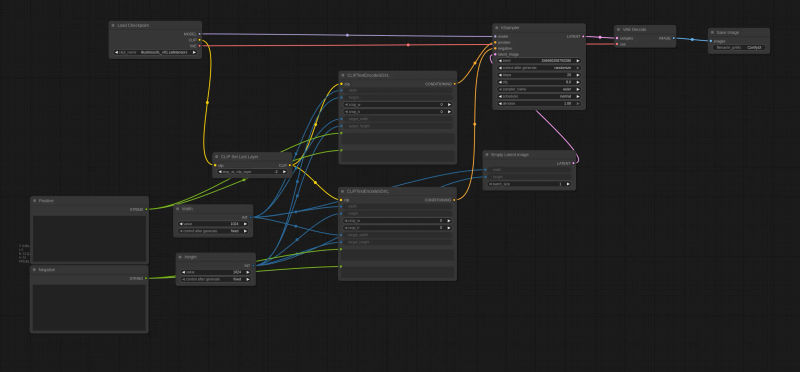Collapse the upper CLIPTextEncodeSDXL node title dot
800x372 pixels.
tap(343, 76)
